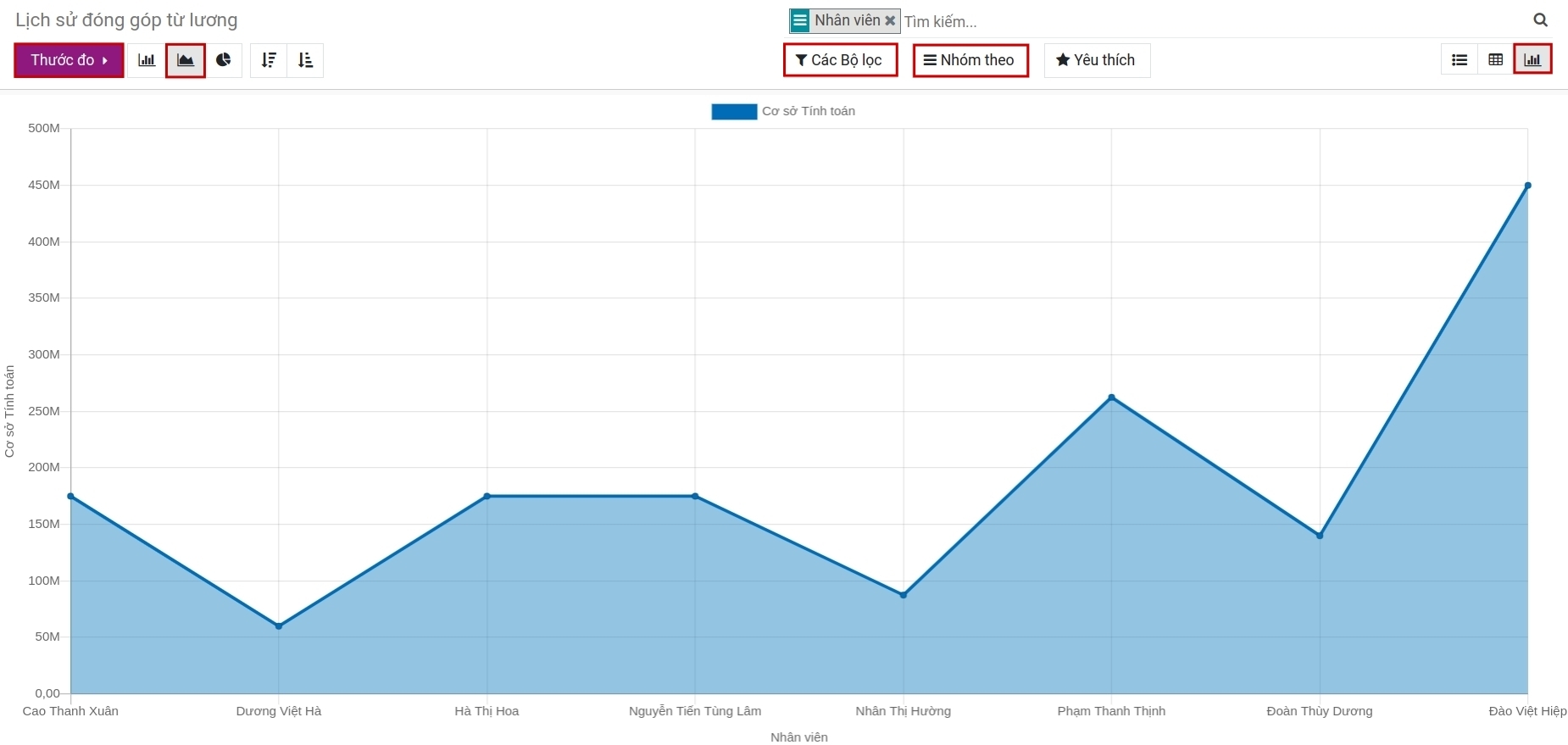Switch to pivot table view
1568x745 pixels.
tap(1495, 60)
